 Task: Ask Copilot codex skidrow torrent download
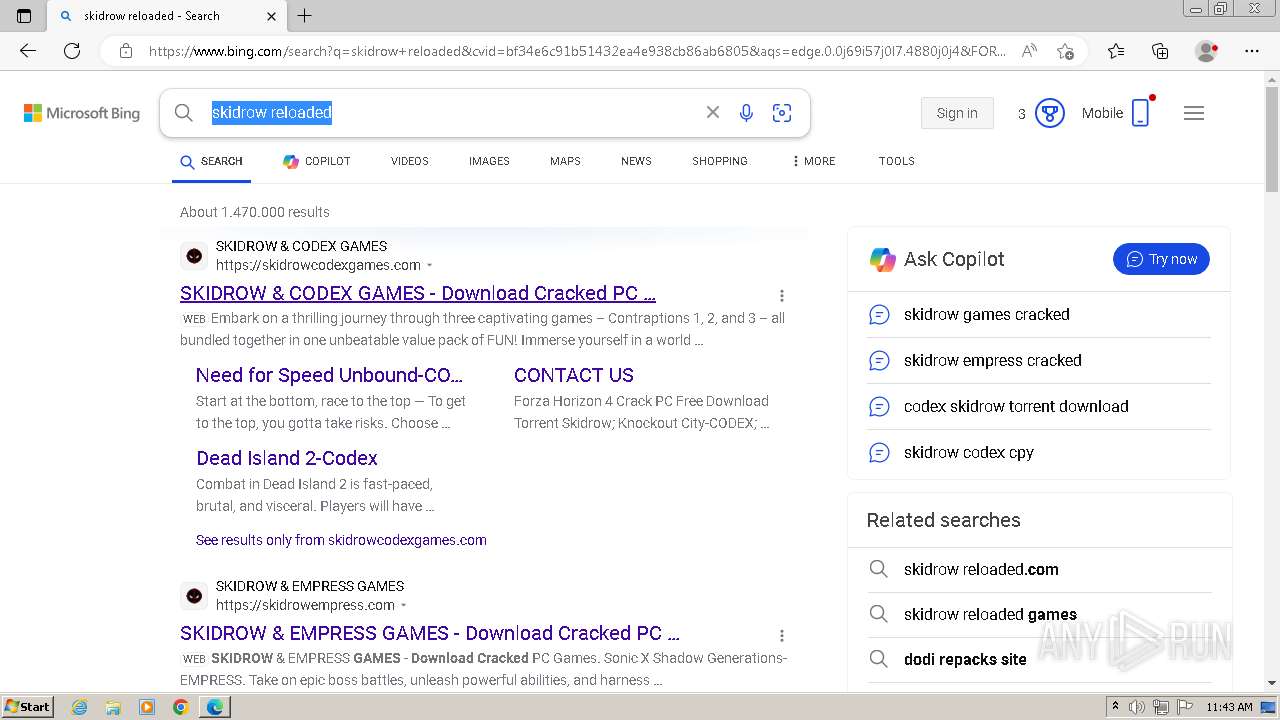pyautogui.click(x=1016, y=406)
